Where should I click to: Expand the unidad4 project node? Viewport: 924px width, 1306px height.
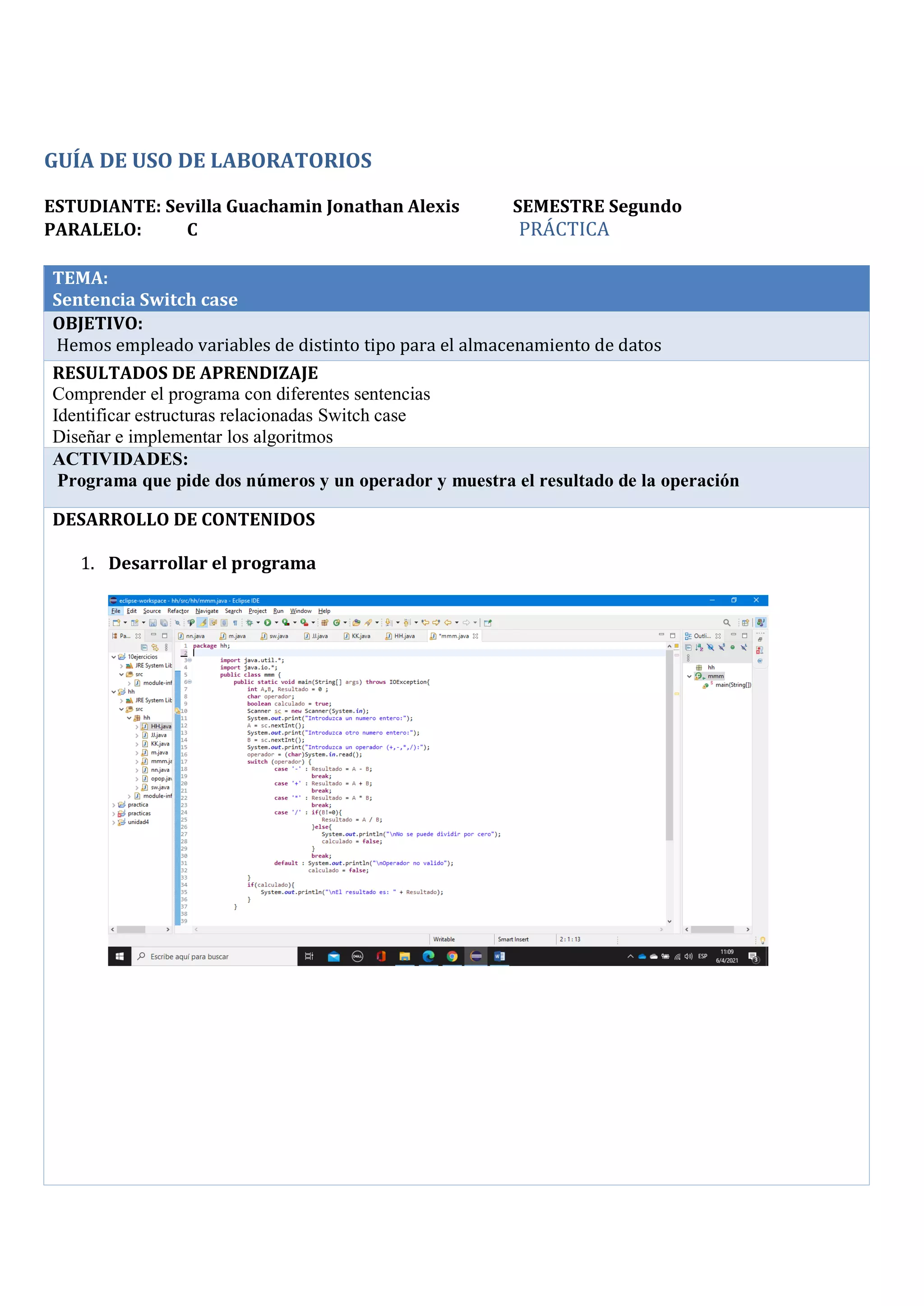point(114,822)
